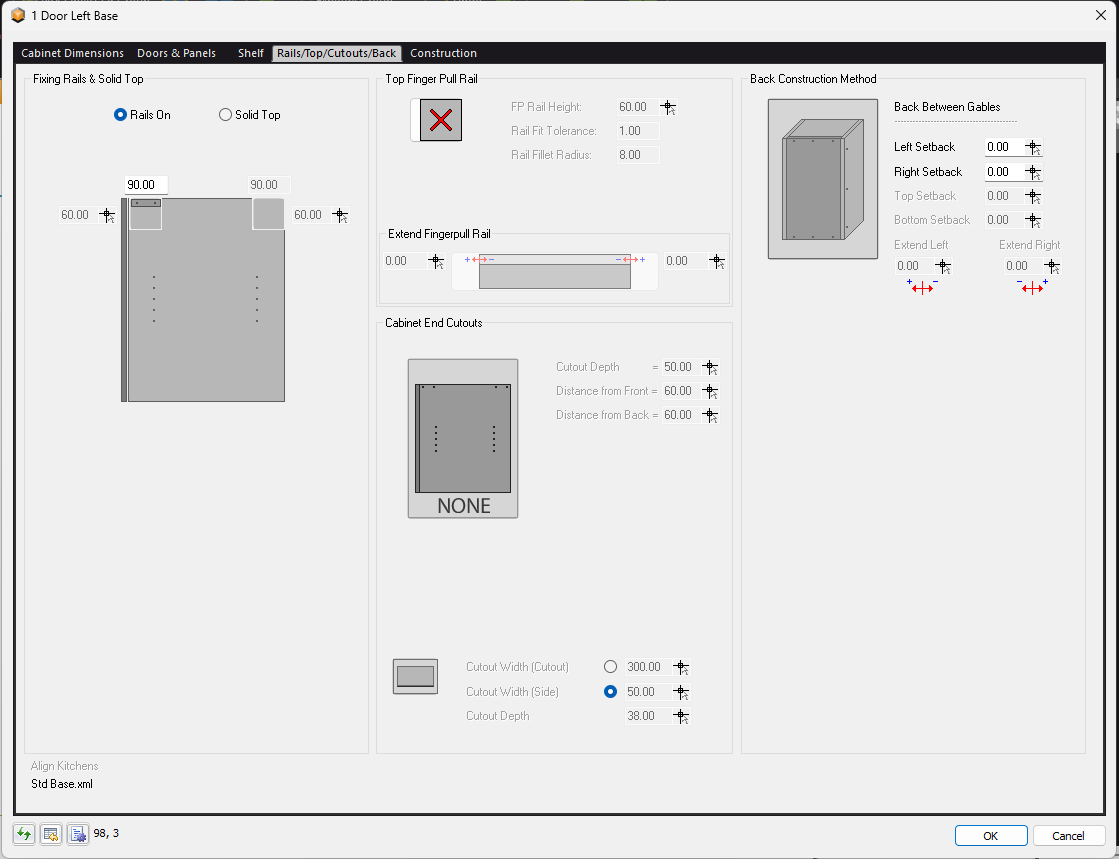
Task: Click the 'Std Base.xml' text
Action: pyautogui.click(x=62, y=784)
